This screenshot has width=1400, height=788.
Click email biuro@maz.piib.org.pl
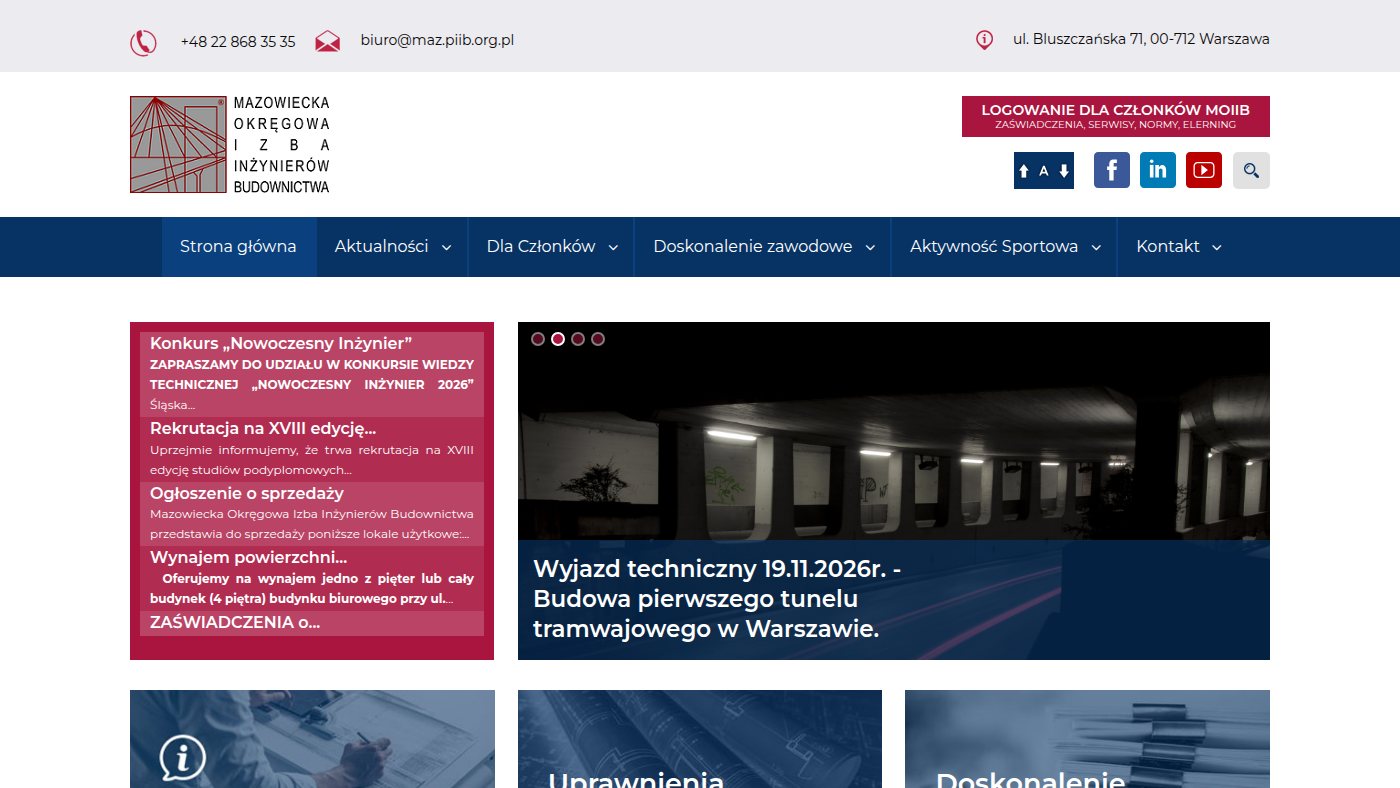pyautogui.click(x=437, y=40)
